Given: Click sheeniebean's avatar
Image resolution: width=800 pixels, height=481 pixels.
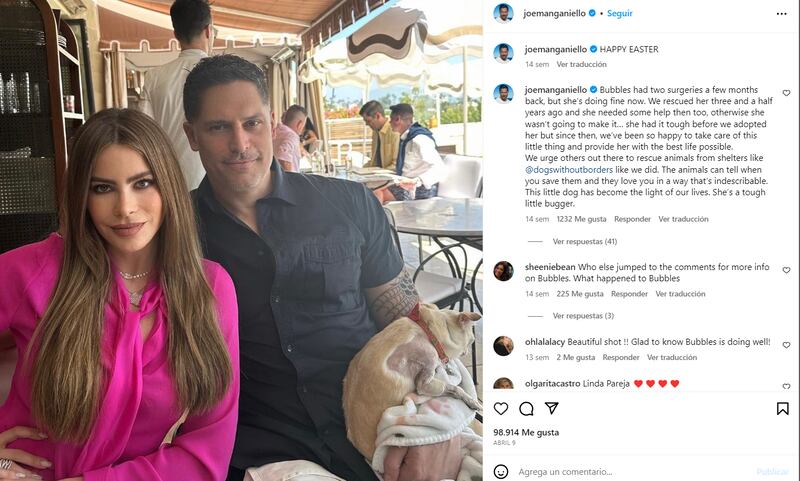Looking at the screenshot, I should coord(503,271).
